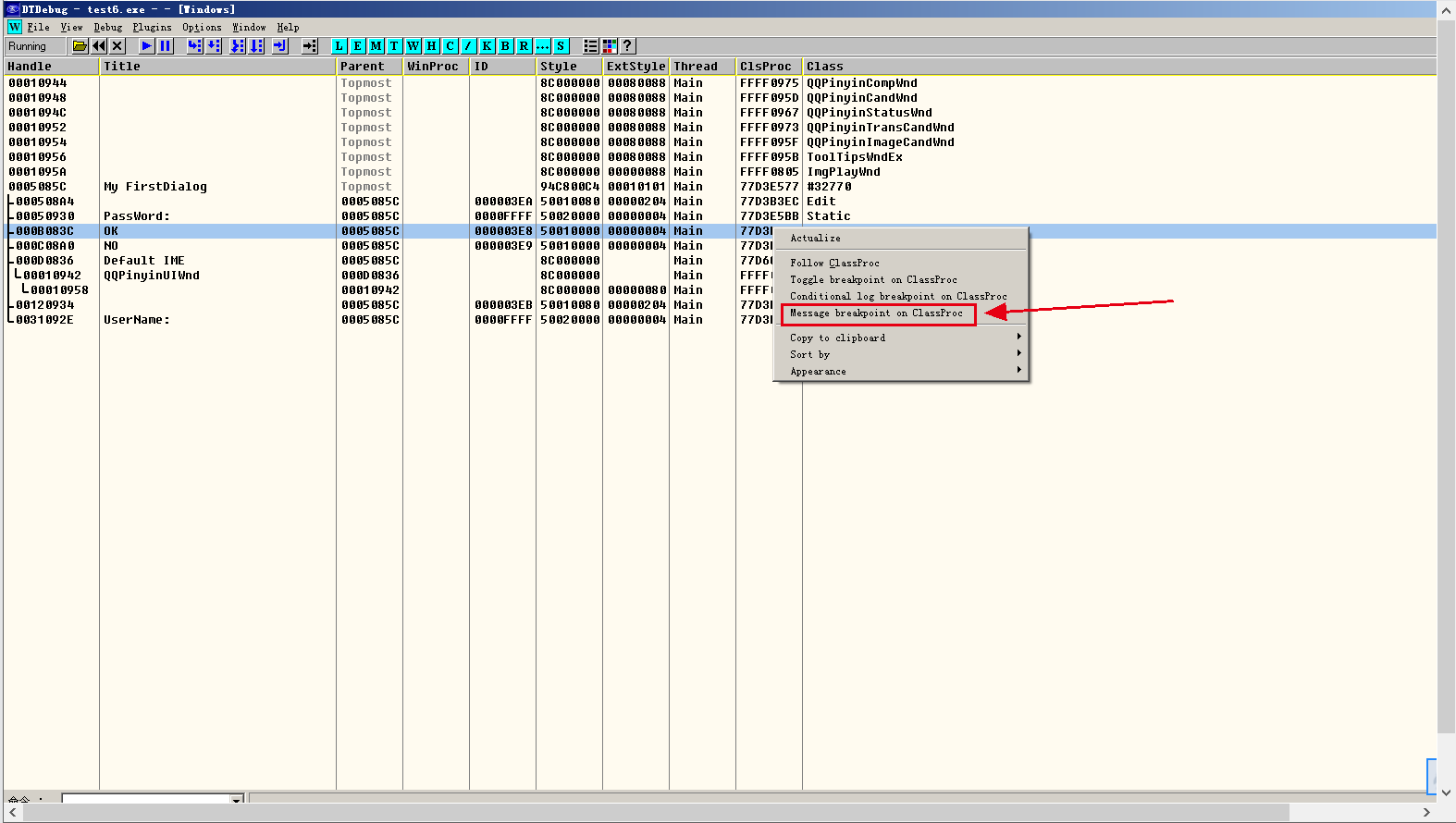Click the Run program play icon
The image size is (1456, 823).
[x=147, y=46]
